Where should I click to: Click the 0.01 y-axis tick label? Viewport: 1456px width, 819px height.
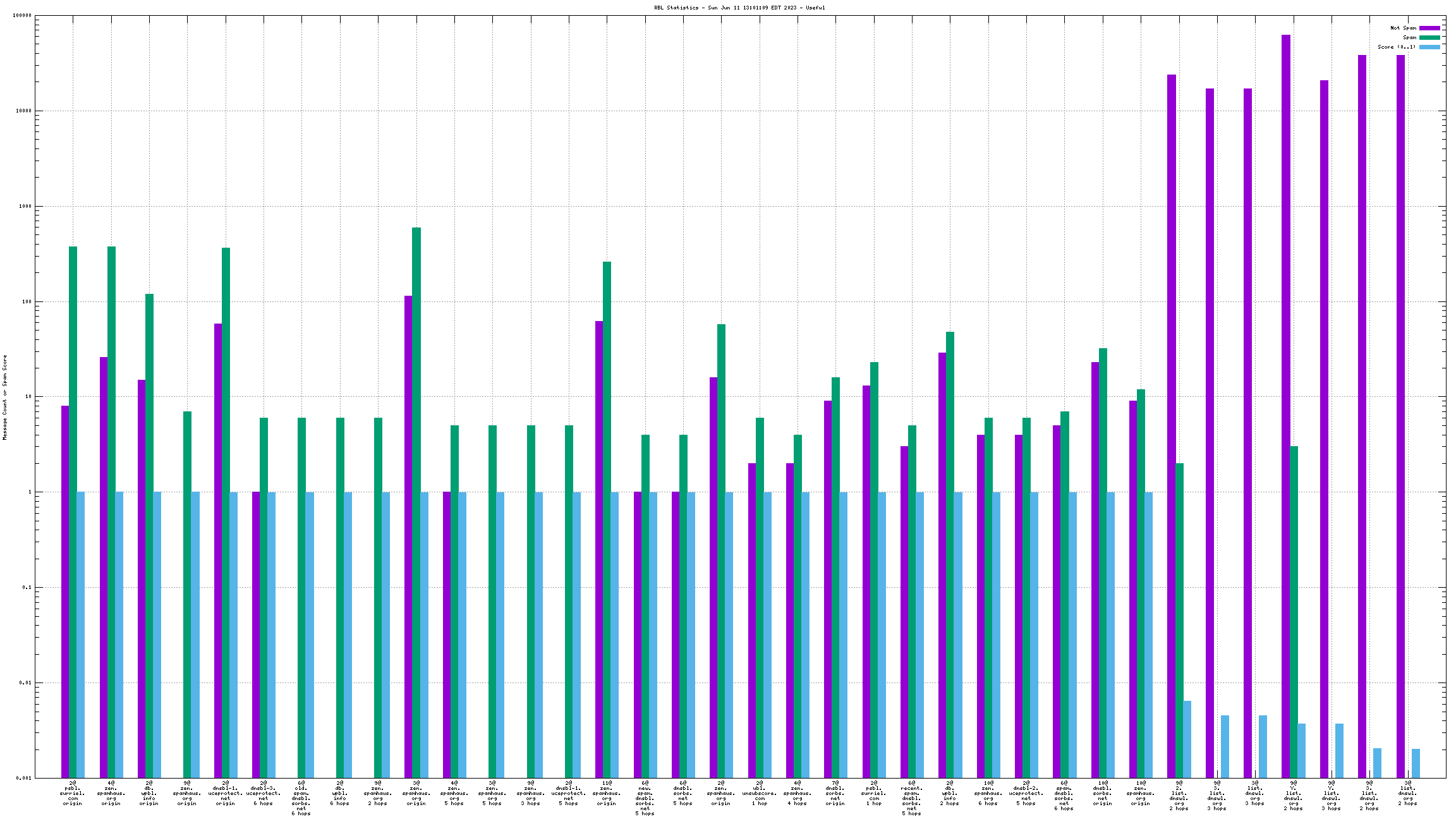pyautogui.click(x=25, y=682)
